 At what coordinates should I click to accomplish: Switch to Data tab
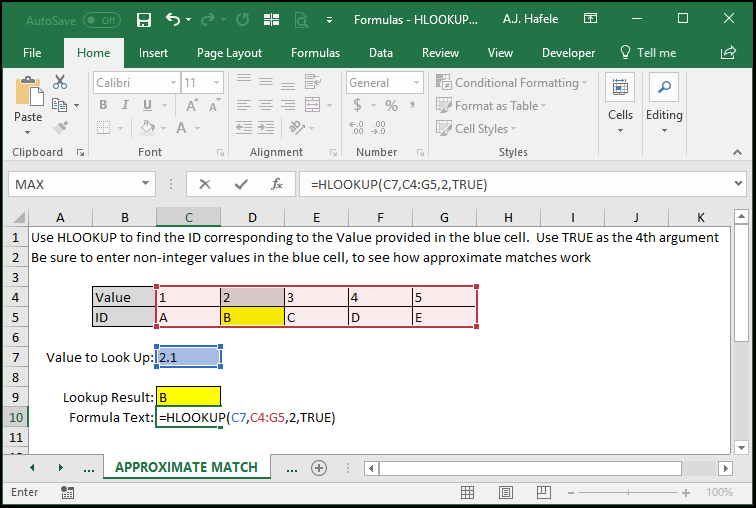tap(380, 53)
